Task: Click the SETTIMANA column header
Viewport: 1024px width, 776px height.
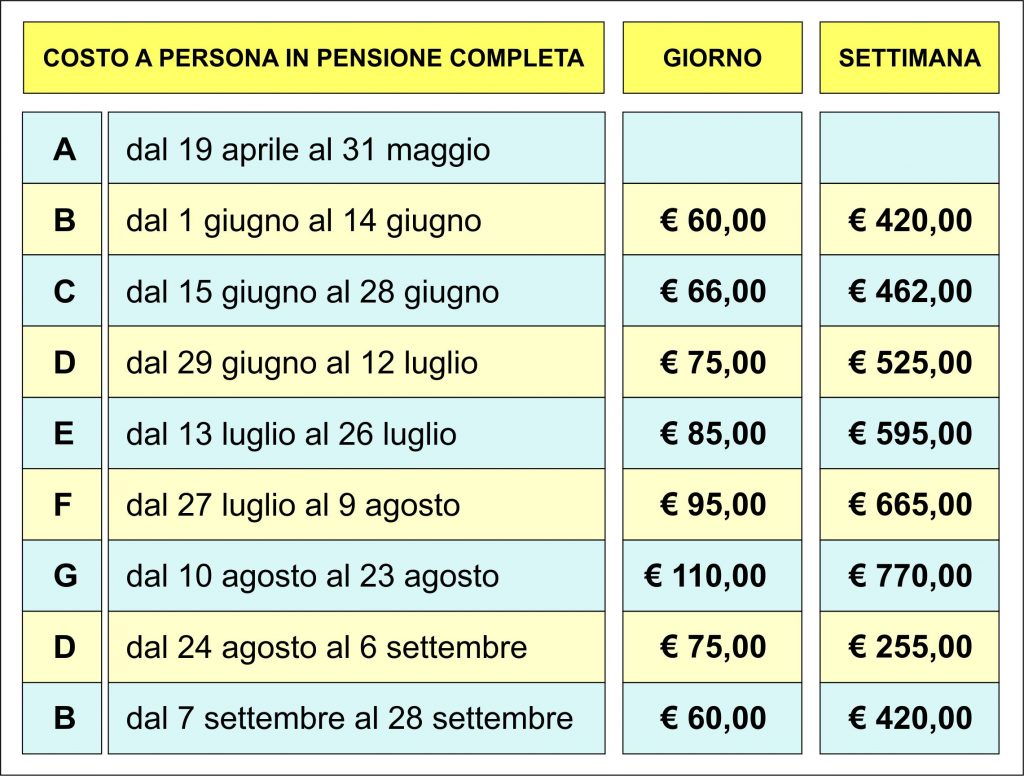Action: point(909,57)
